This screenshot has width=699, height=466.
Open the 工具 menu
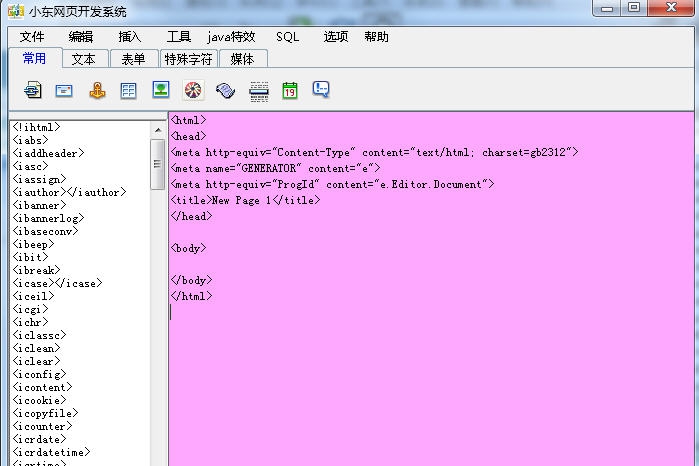click(x=179, y=37)
